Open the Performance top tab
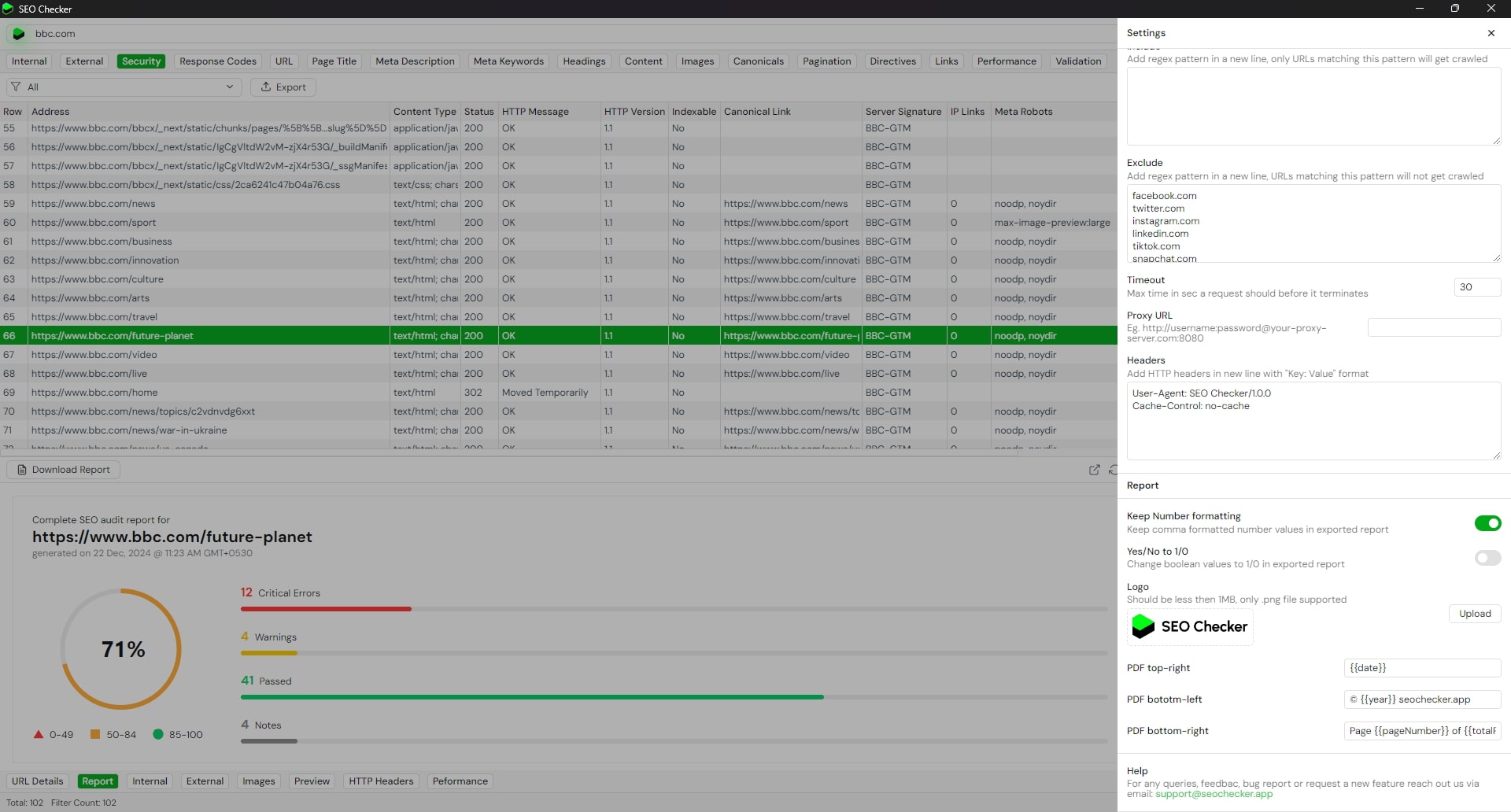Viewport: 1511px width, 812px height. [x=1007, y=61]
